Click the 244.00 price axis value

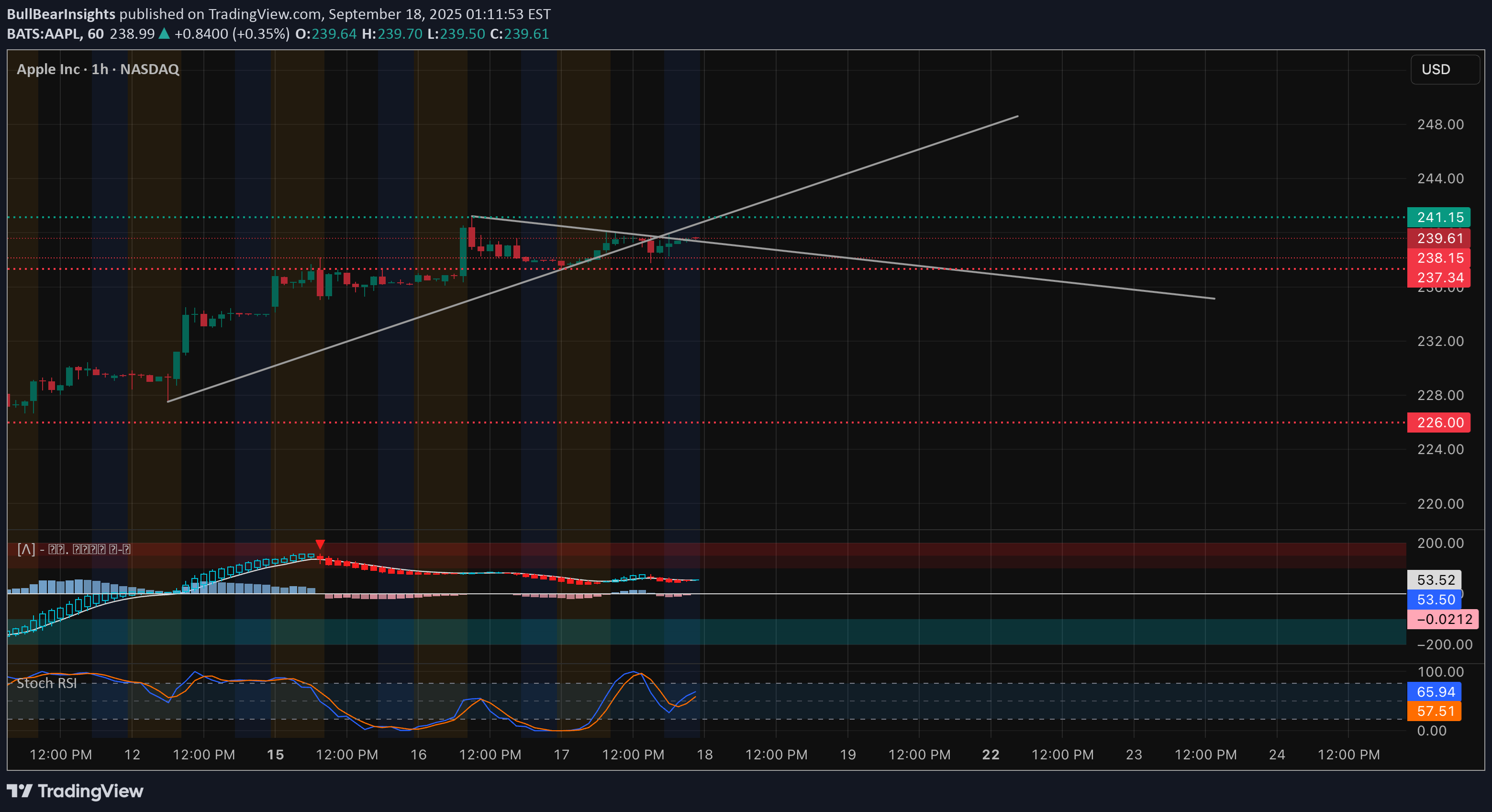(x=1440, y=178)
